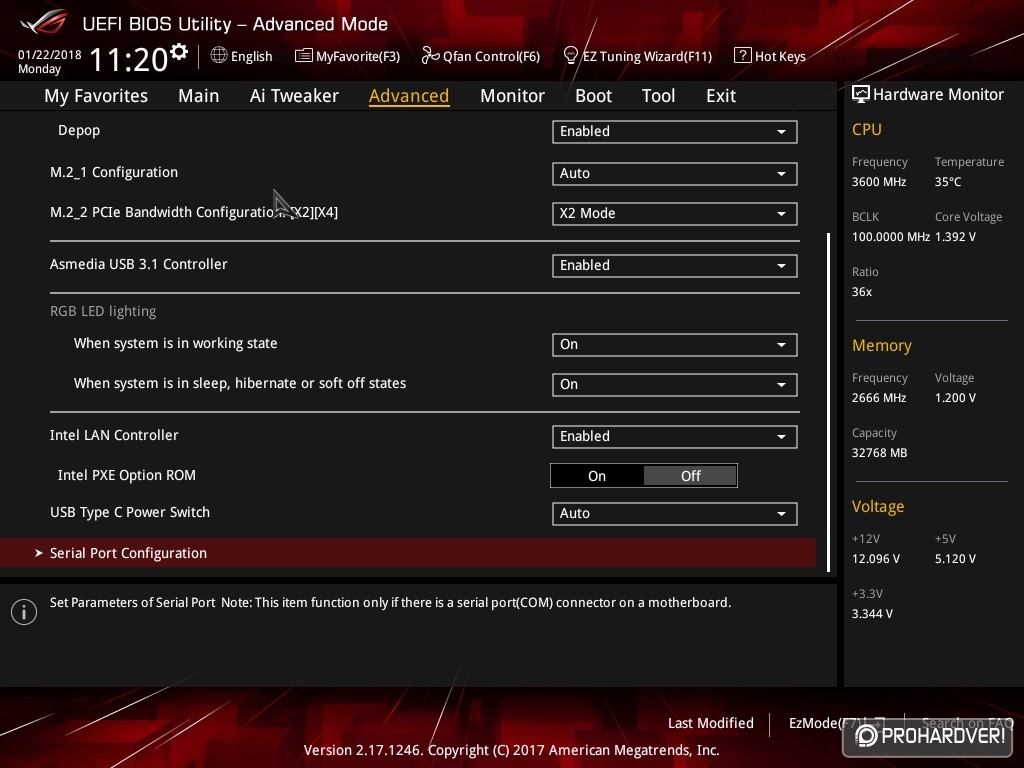The image size is (1024, 768).
Task: Set Intel PXE Option ROM to Off
Action: [x=690, y=476]
